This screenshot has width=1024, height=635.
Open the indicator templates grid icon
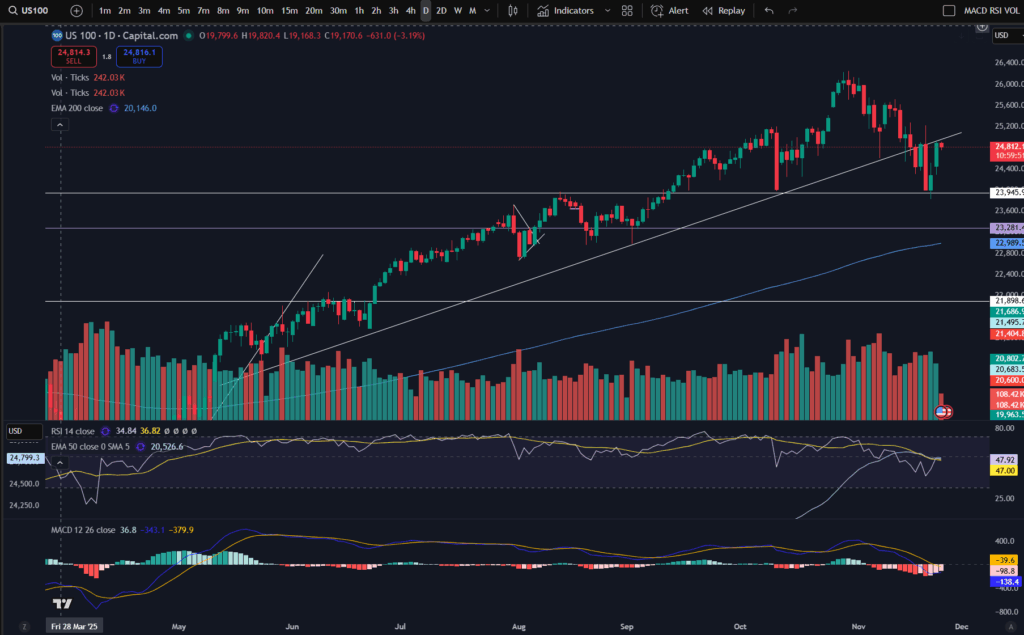click(627, 10)
